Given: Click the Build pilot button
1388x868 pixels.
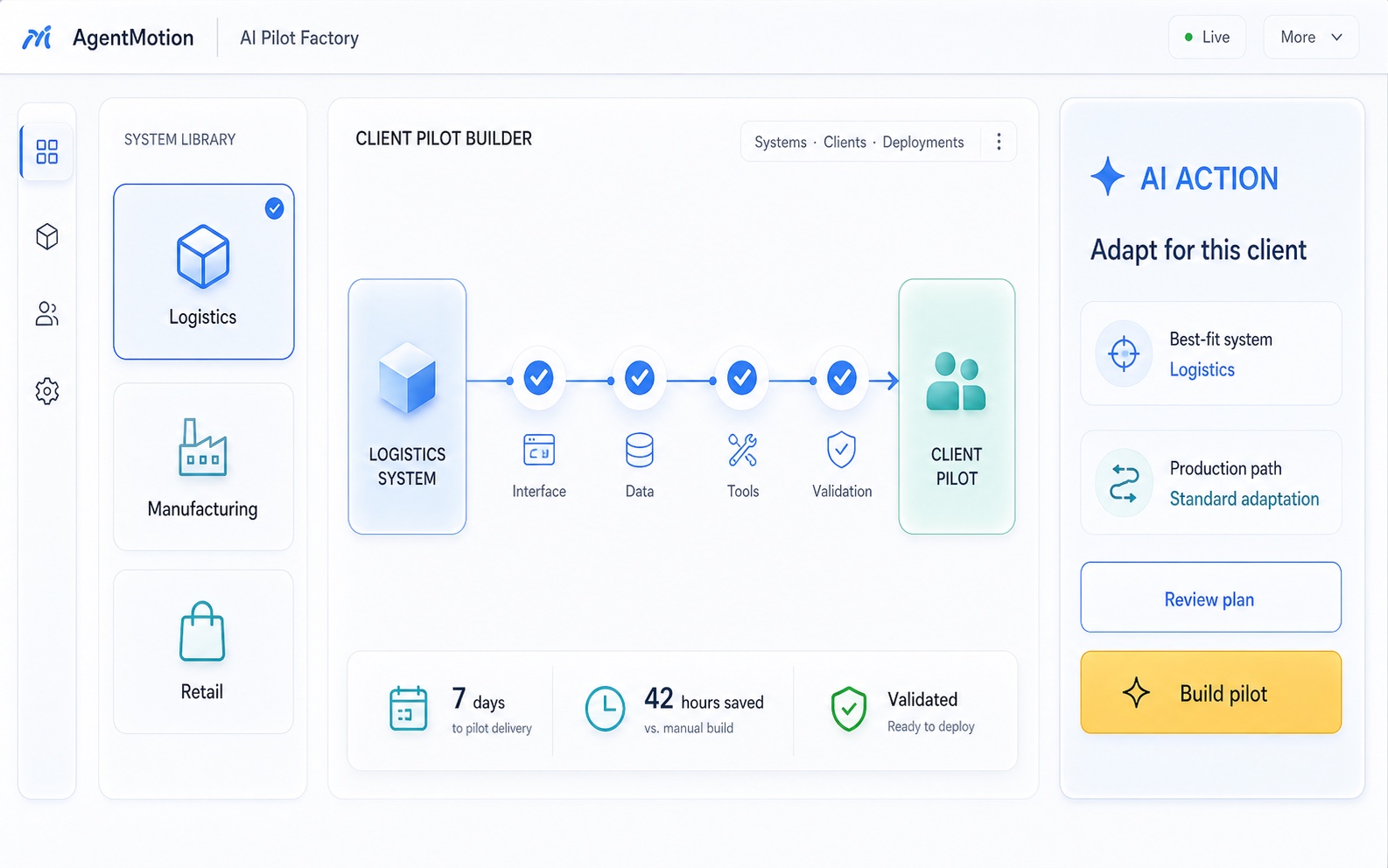Looking at the screenshot, I should (x=1210, y=692).
